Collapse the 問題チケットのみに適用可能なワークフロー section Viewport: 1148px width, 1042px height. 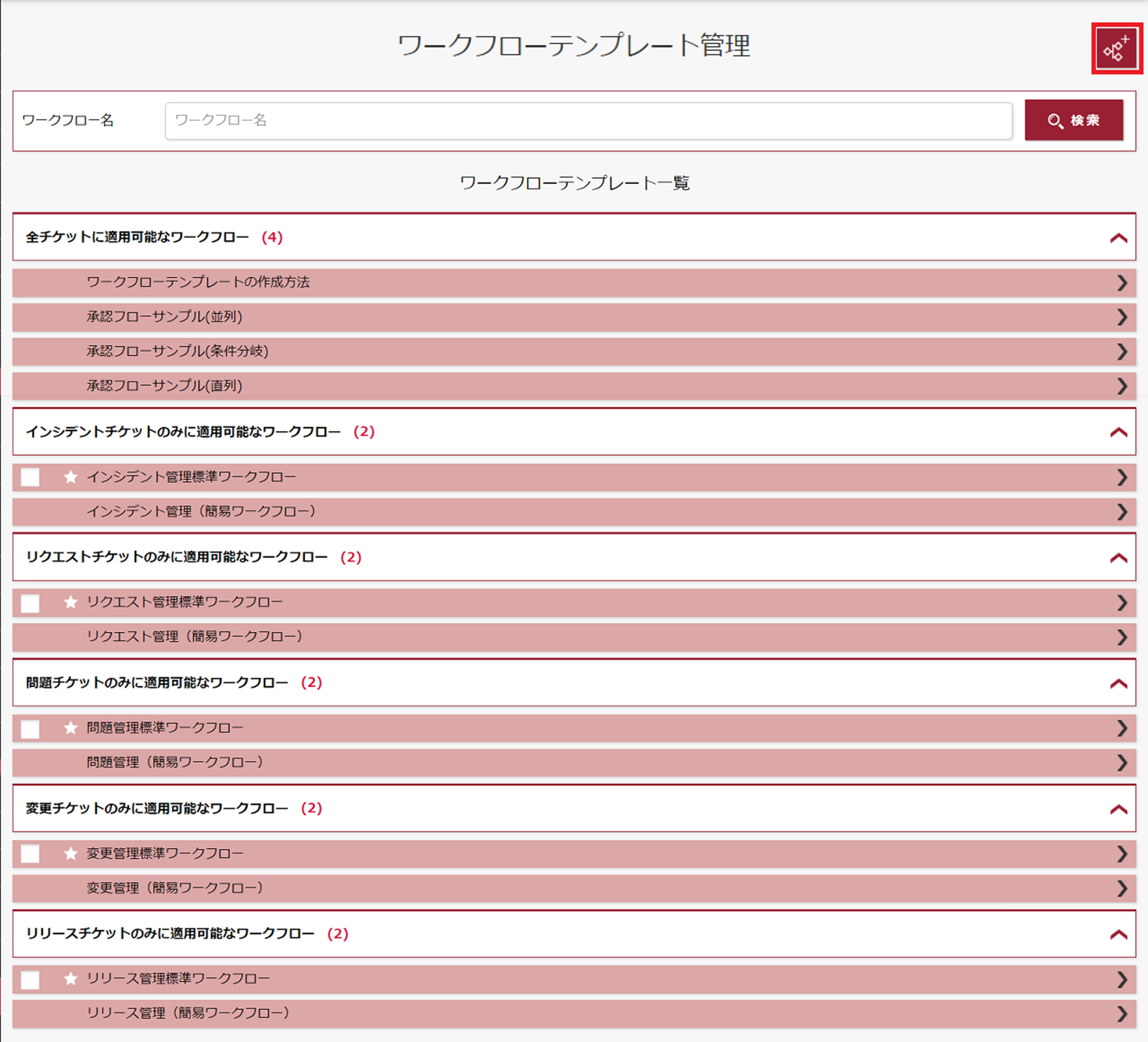click(x=1118, y=683)
